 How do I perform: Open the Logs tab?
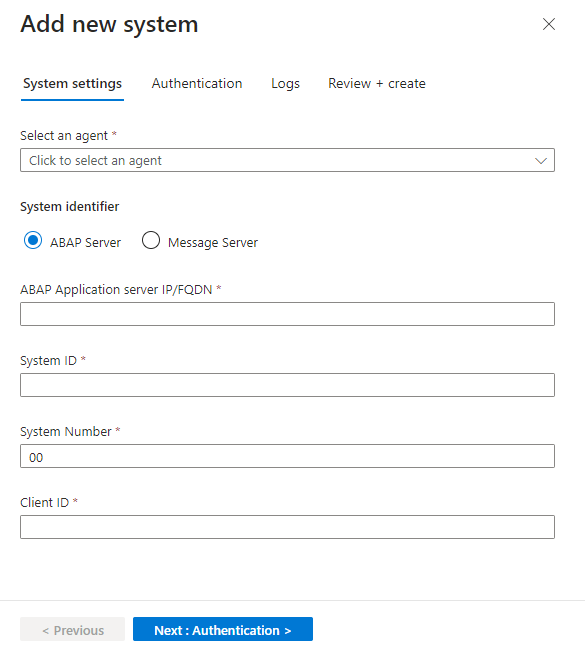tap(285, 83)
